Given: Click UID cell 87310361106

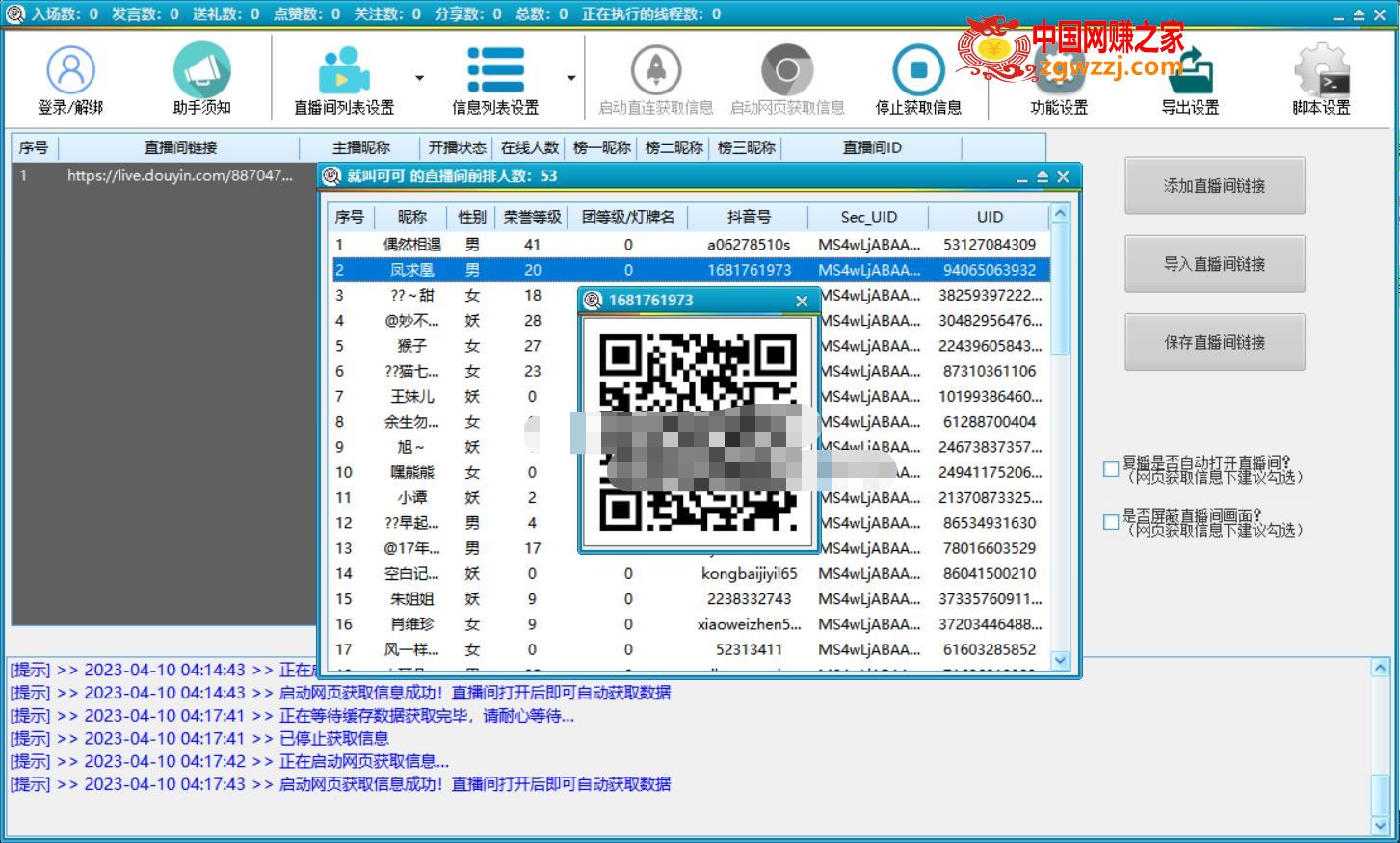Looking at the screenshot, I should (x=990, y=371).
